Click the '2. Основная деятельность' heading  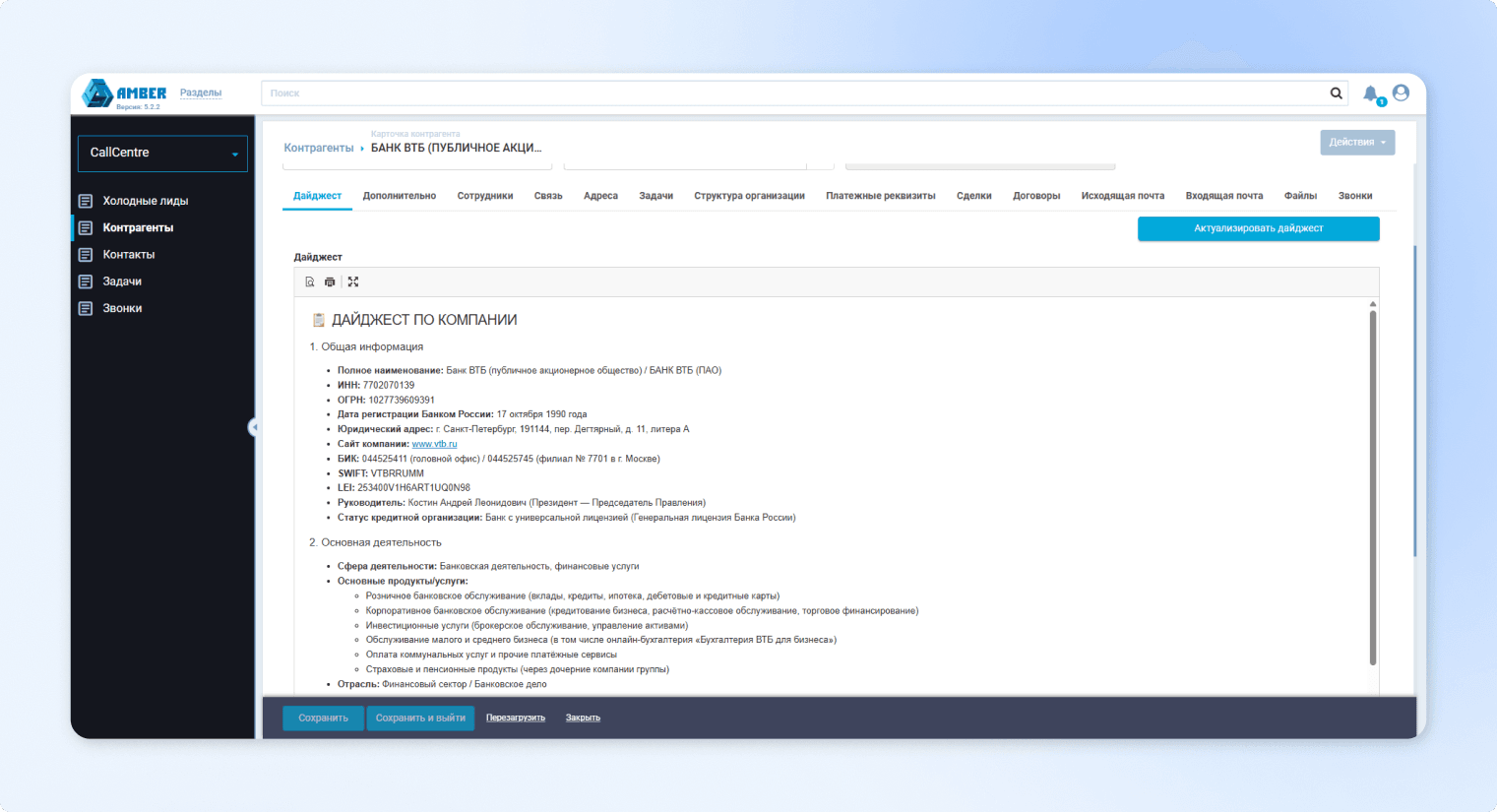[375, 542]
